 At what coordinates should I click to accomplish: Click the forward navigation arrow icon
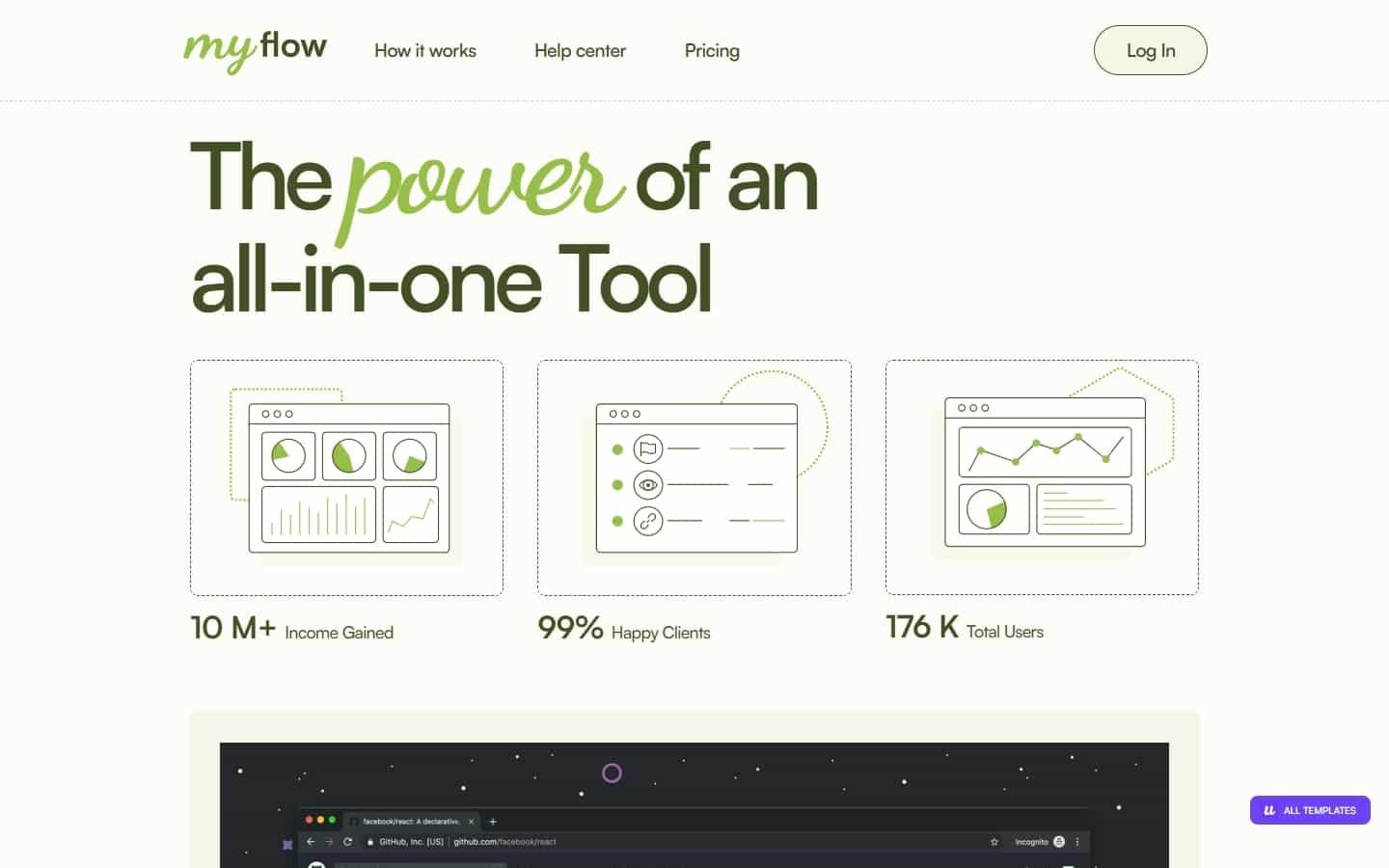(328, 842)
